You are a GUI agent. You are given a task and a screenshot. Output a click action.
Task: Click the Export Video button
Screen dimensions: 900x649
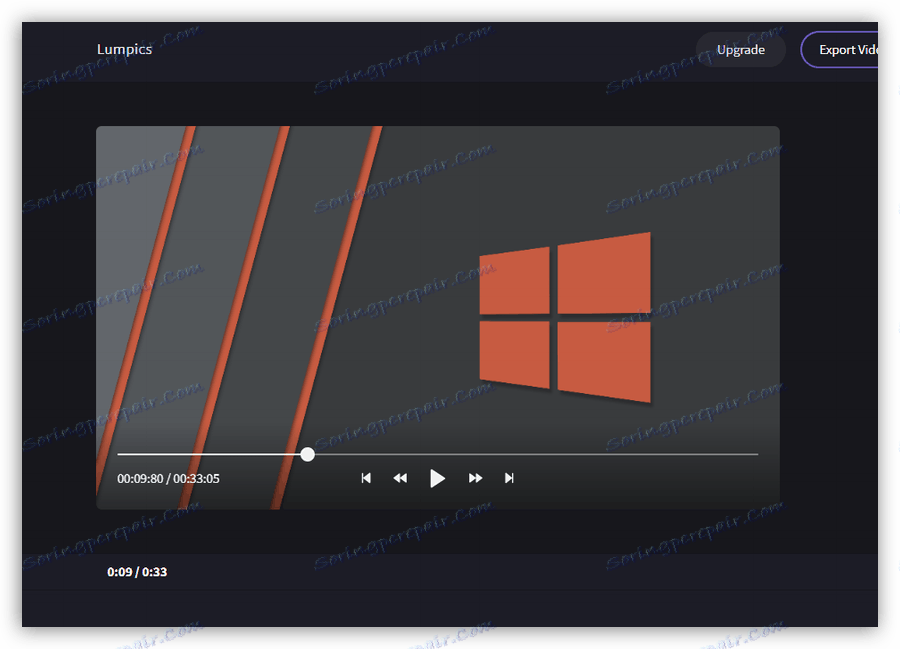tap(840, 50)
